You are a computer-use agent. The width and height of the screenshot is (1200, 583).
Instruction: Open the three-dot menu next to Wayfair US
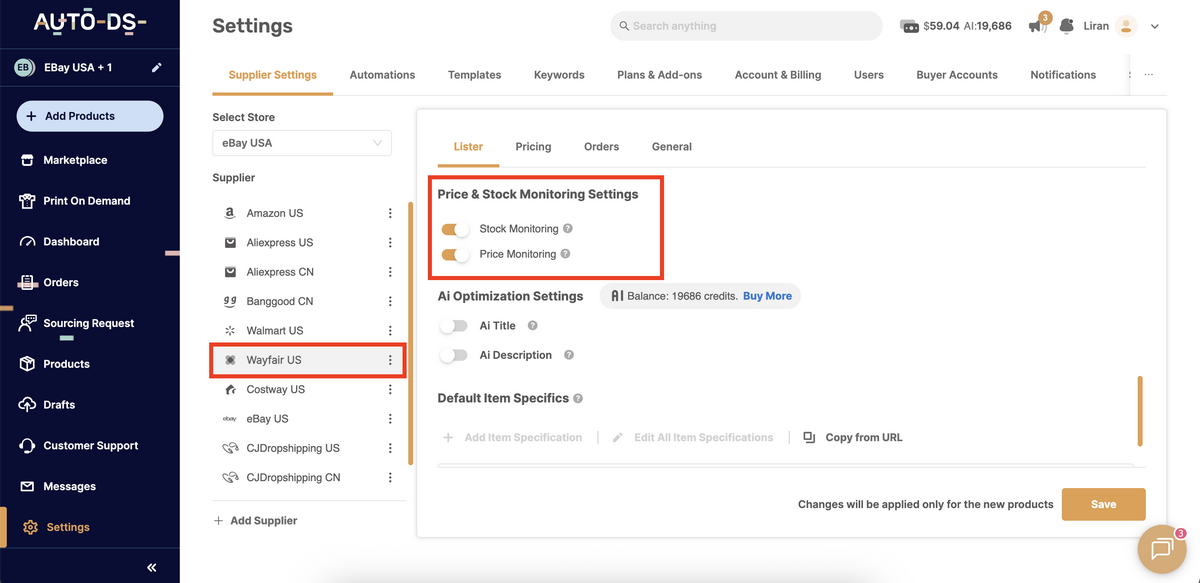pos(390,359)
